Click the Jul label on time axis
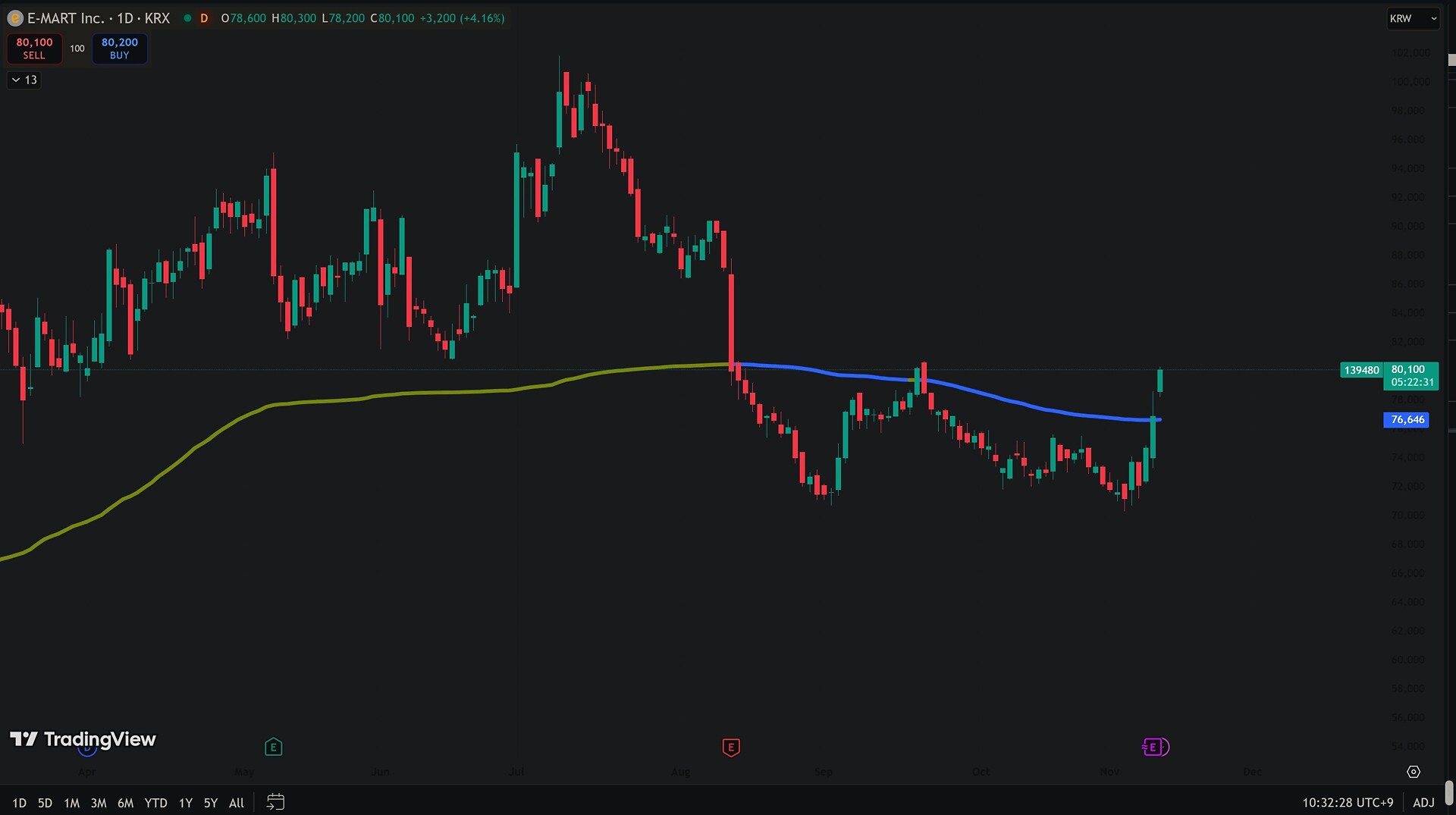 tap(516, 772)
